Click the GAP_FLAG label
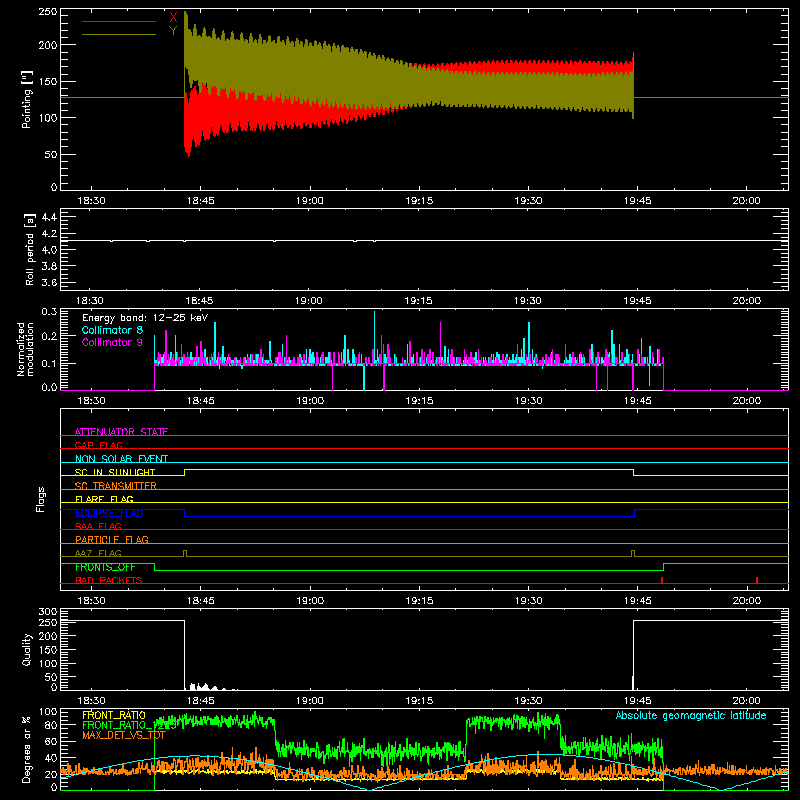 (98, 445)
